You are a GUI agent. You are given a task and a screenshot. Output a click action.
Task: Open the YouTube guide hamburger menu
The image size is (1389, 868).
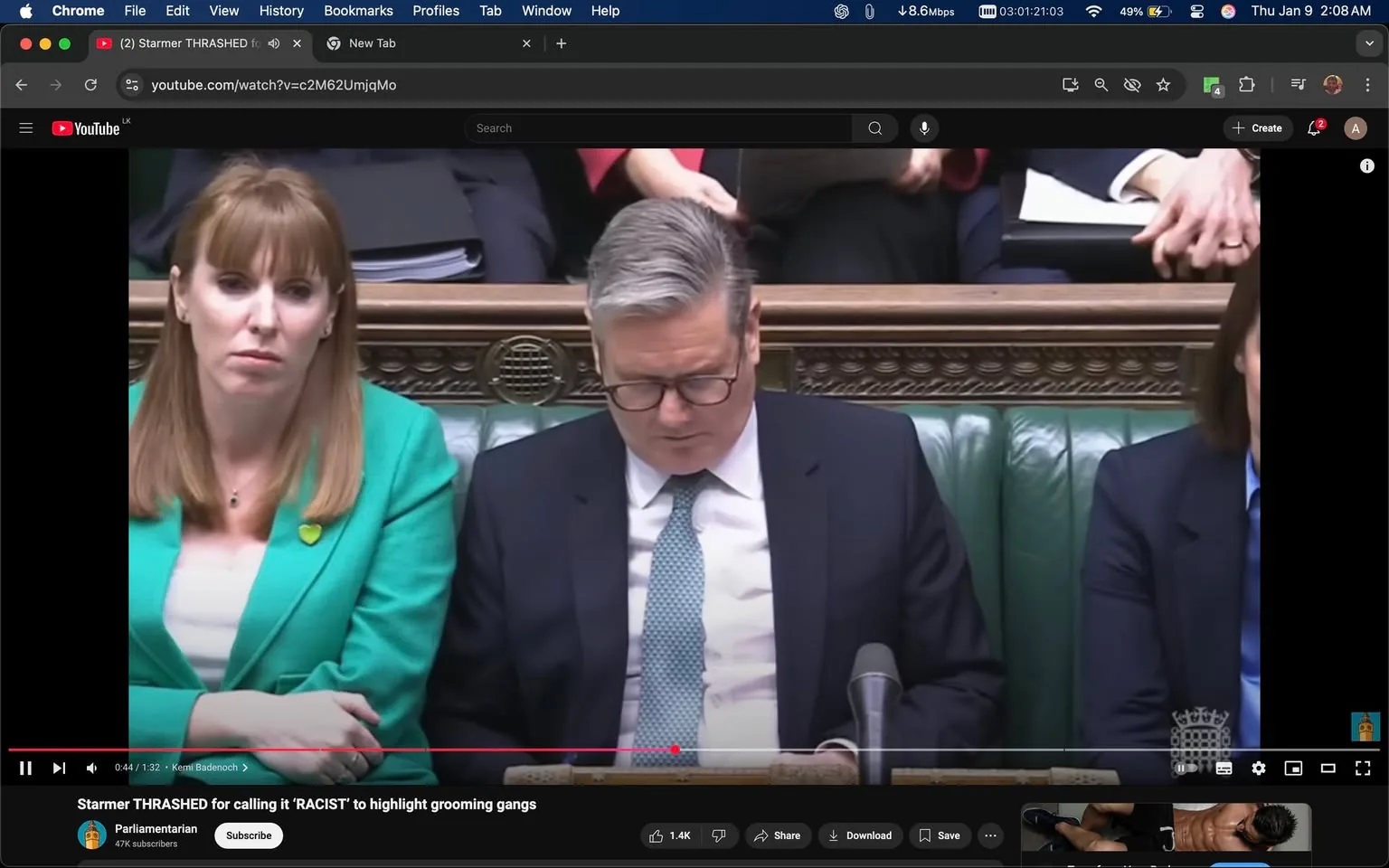click(26, 127)
